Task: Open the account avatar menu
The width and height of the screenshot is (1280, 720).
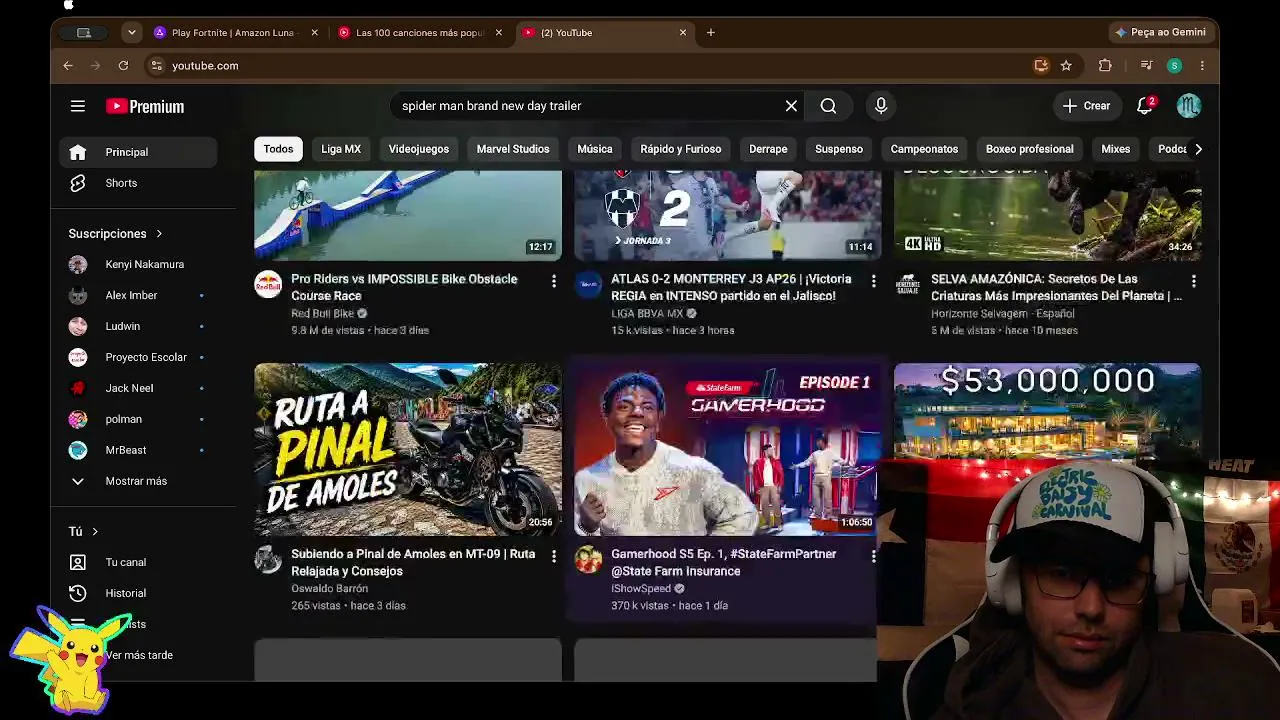Action: coord(1188,106)
